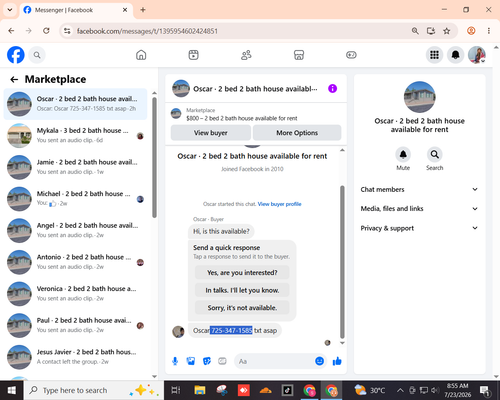Reload the page with refresh icon
500x400 pixels.
click(x=46, y=31)
